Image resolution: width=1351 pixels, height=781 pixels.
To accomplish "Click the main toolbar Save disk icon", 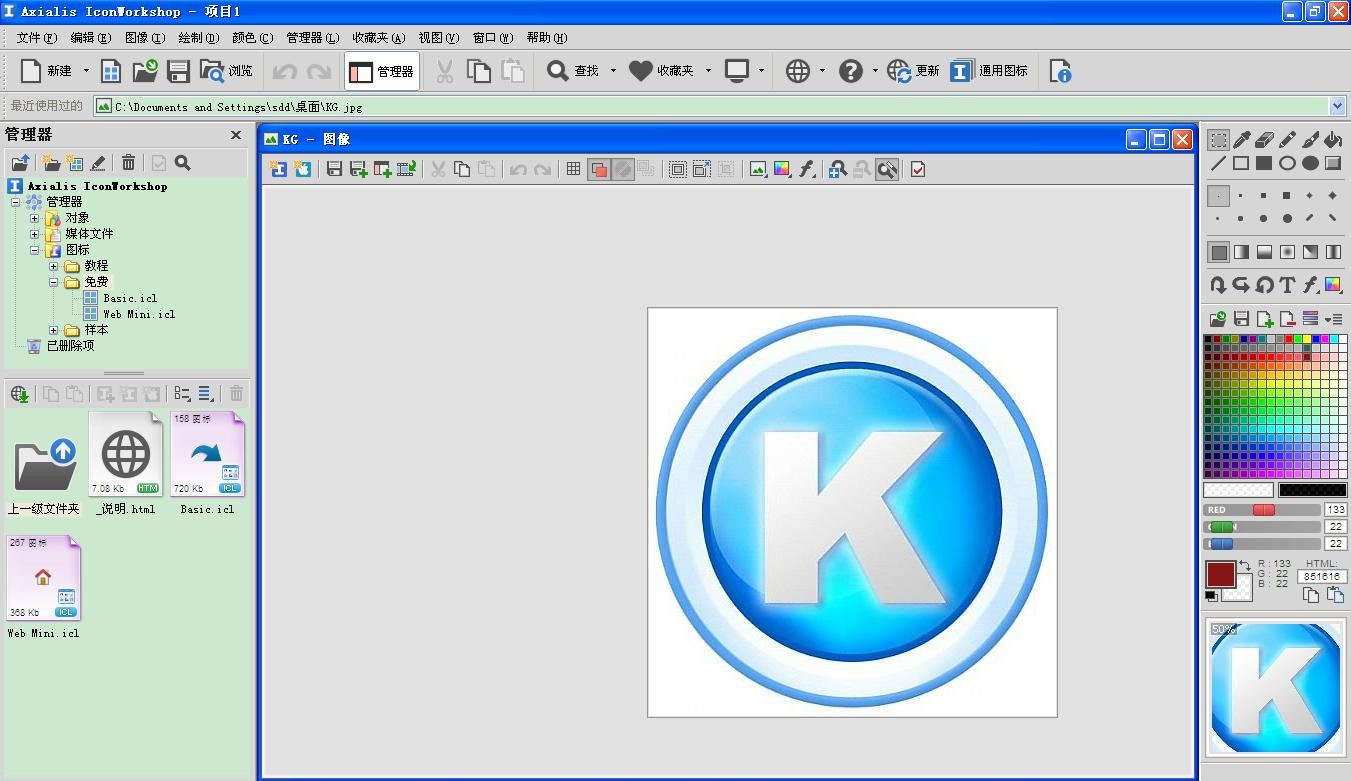I will (x=178, y=71).
